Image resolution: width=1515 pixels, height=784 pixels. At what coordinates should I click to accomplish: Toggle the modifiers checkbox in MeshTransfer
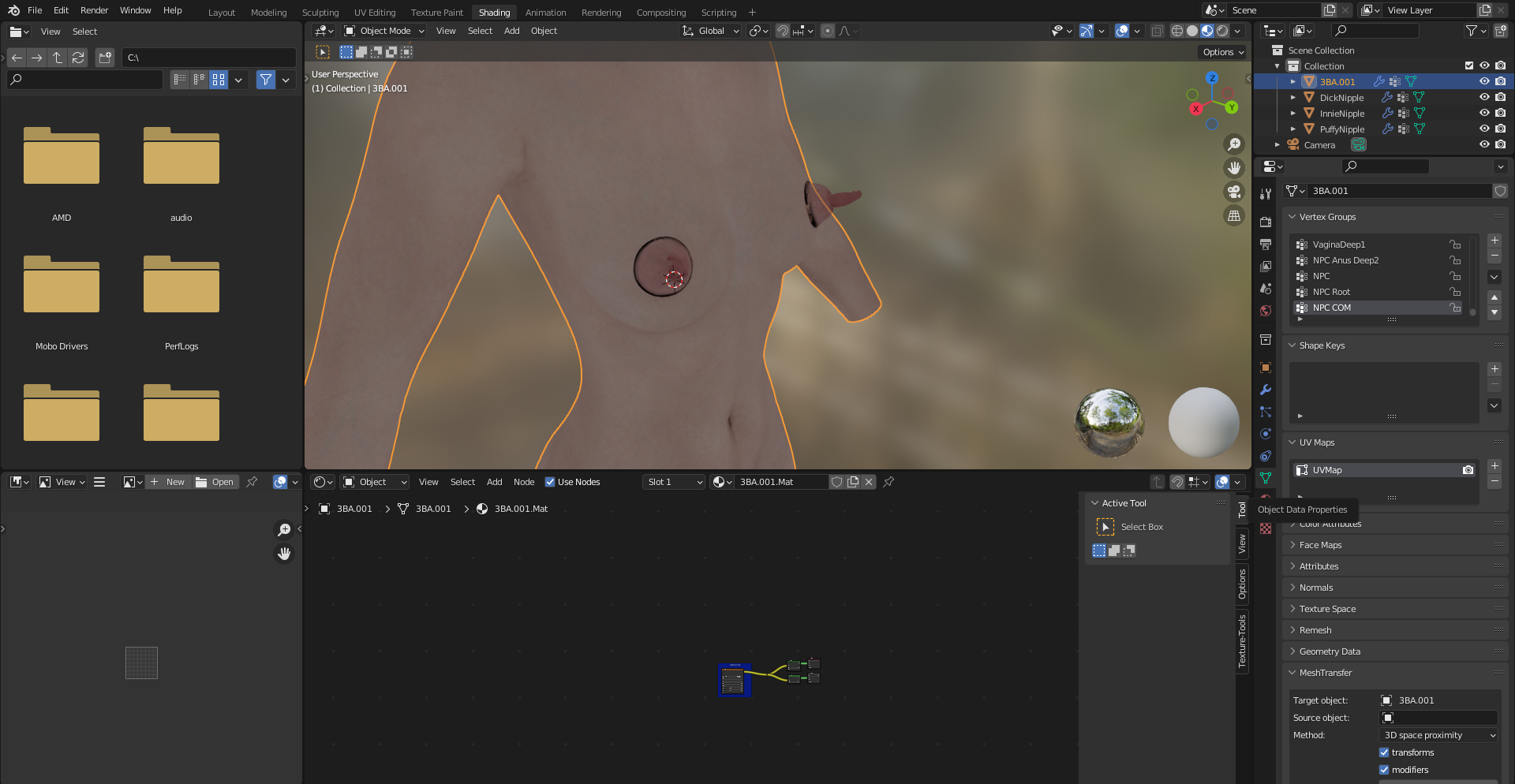[1384, 770]
